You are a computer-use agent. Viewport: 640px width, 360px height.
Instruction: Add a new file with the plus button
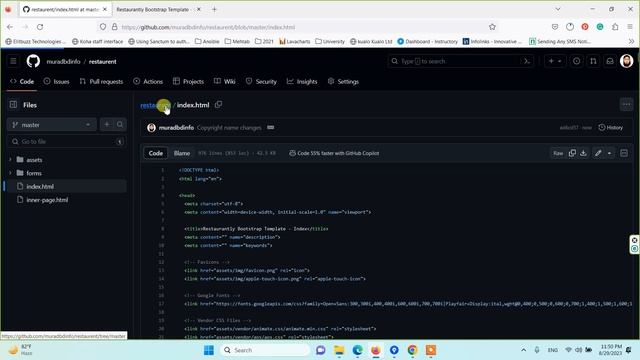tap(107, 124)
